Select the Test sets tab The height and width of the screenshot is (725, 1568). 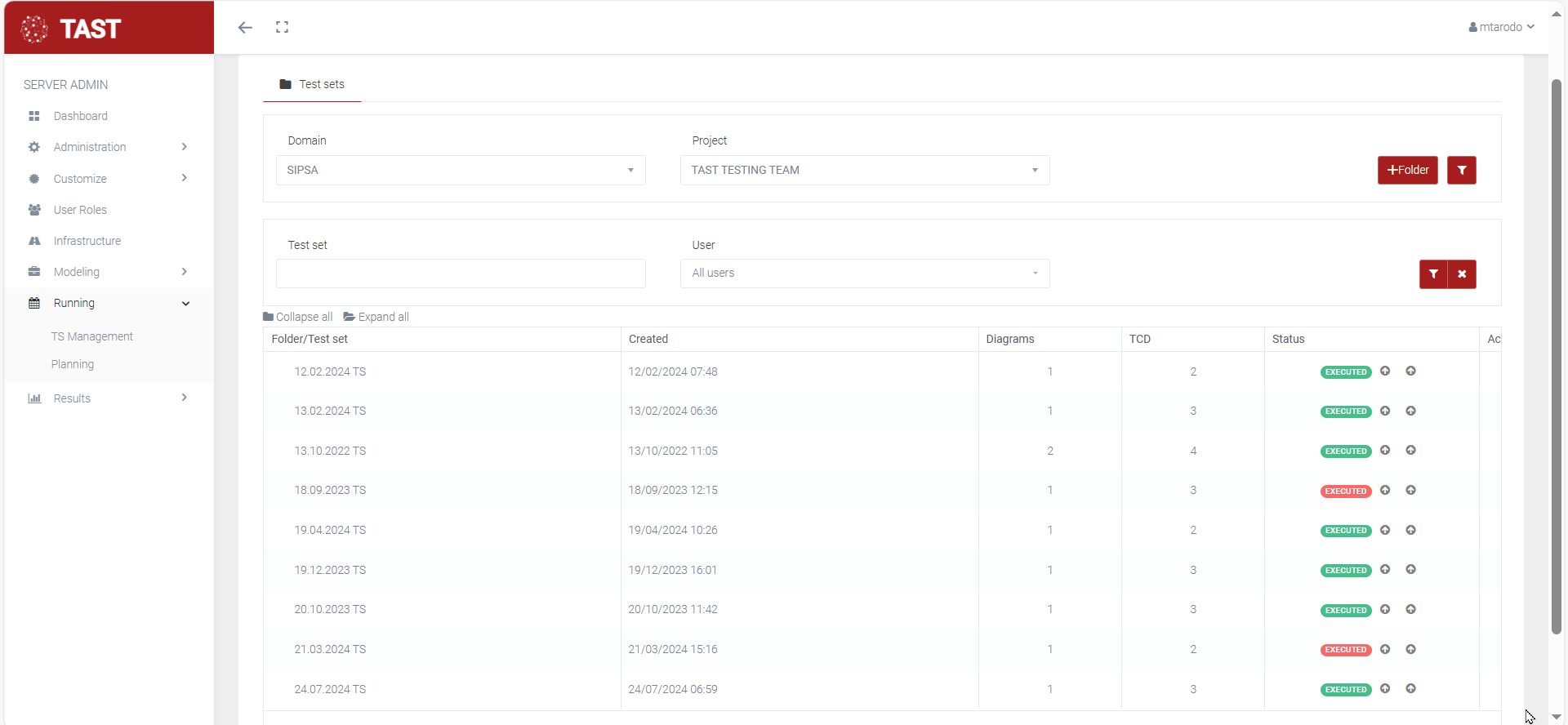(312, 84)
